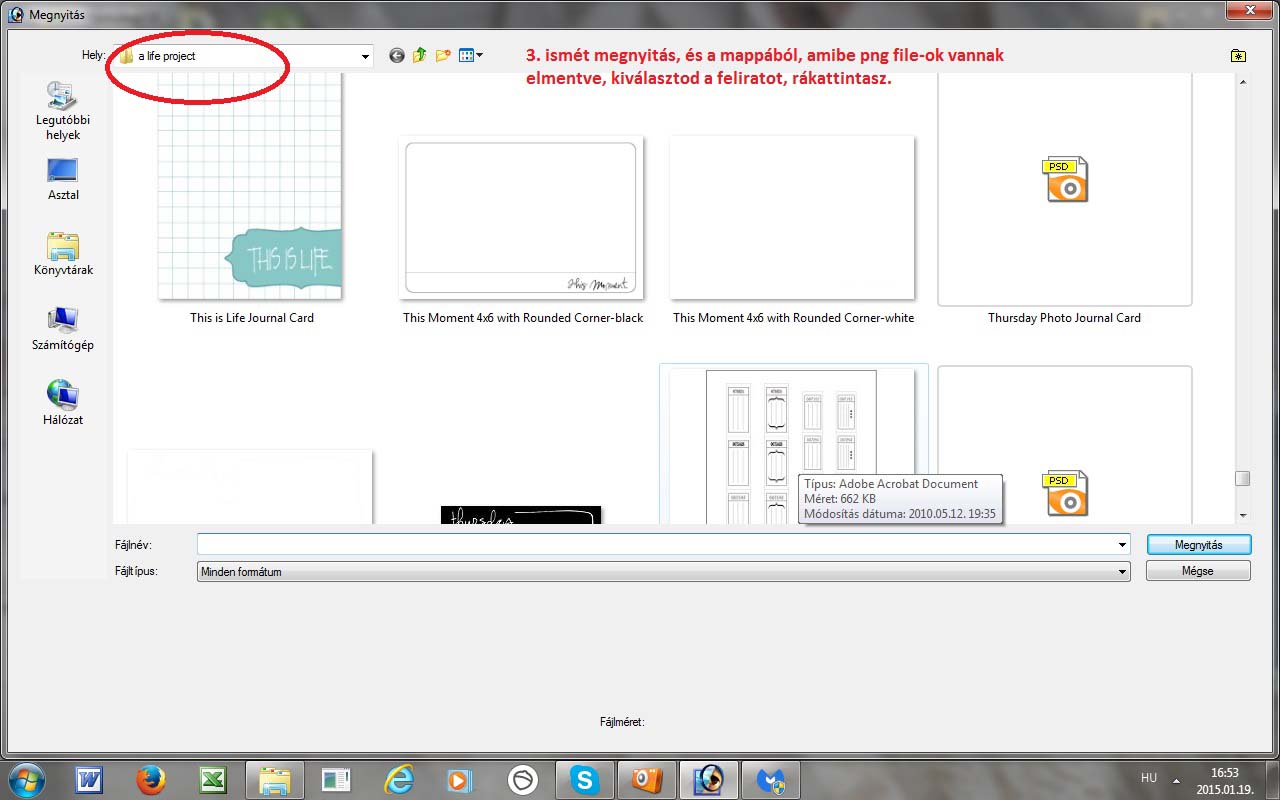Click the Fájlnév input field
This screenshot has width=1280, height=800.
[660, 545]
